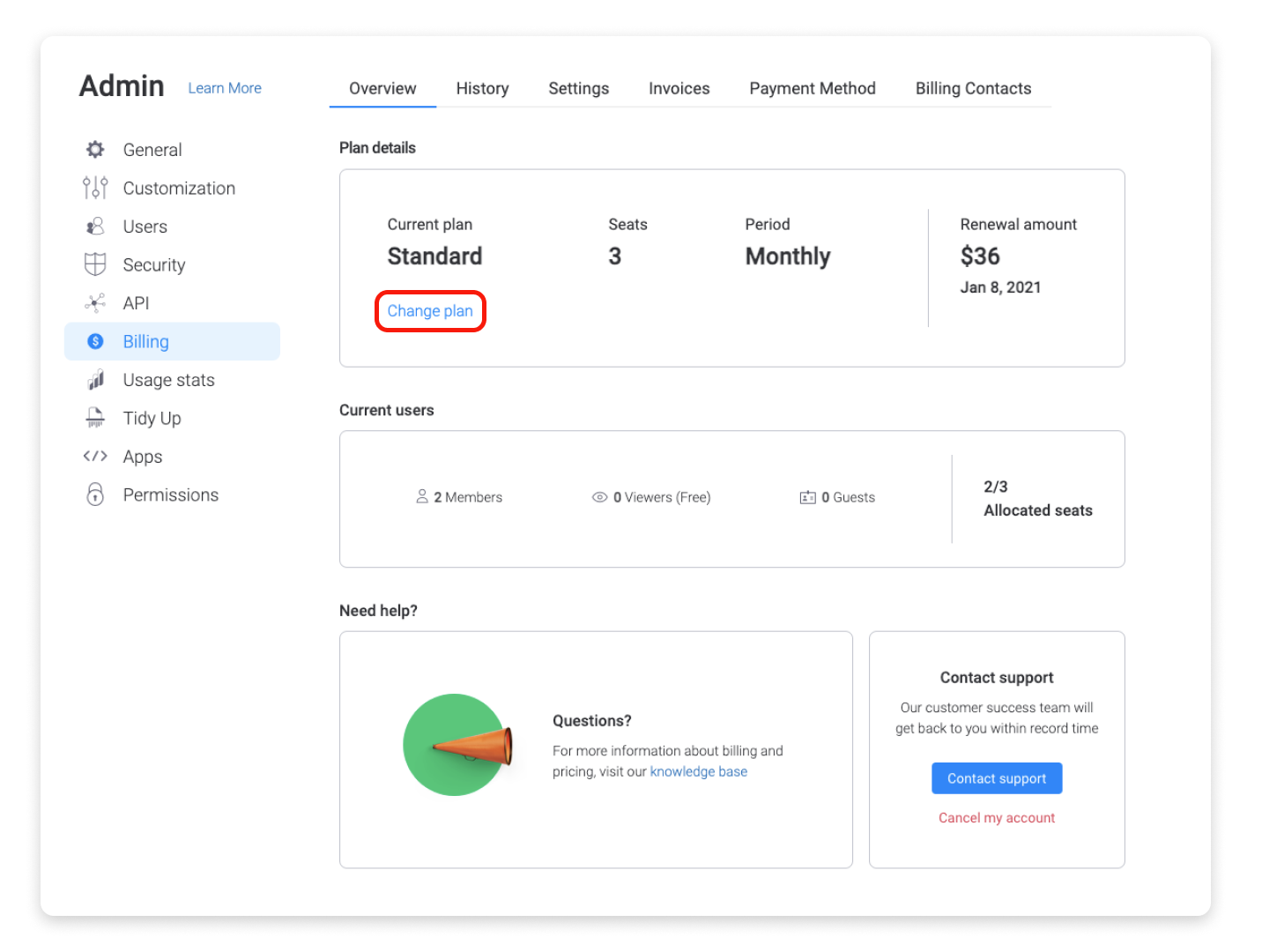The image size is (1262, 952).
Task: Click the Viewers eye icon
Action: (x=599, y=497)
